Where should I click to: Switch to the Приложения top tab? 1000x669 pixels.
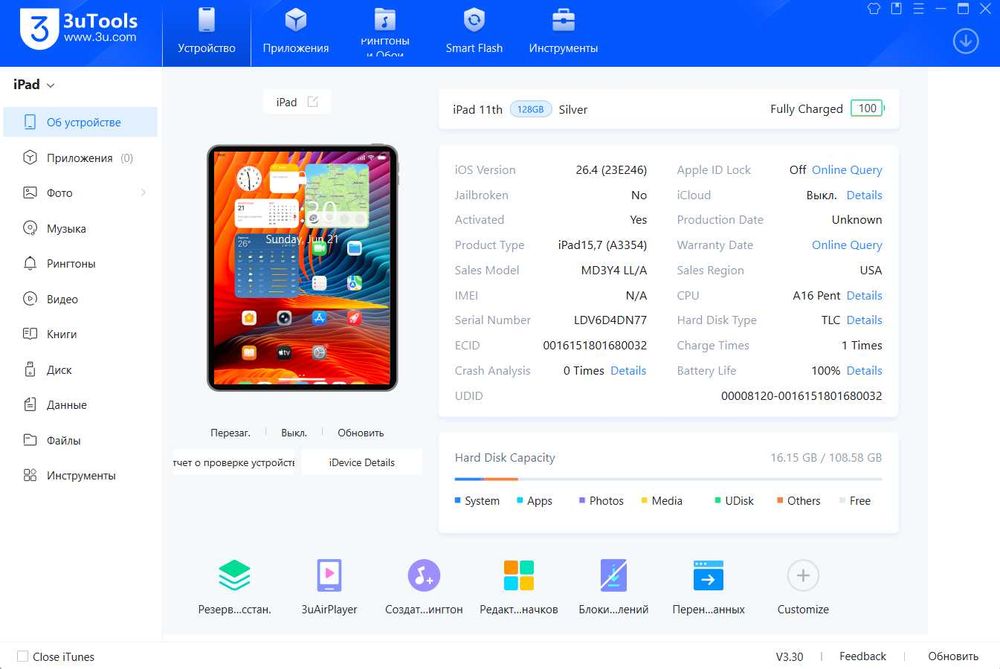click(x=295, y=32)
